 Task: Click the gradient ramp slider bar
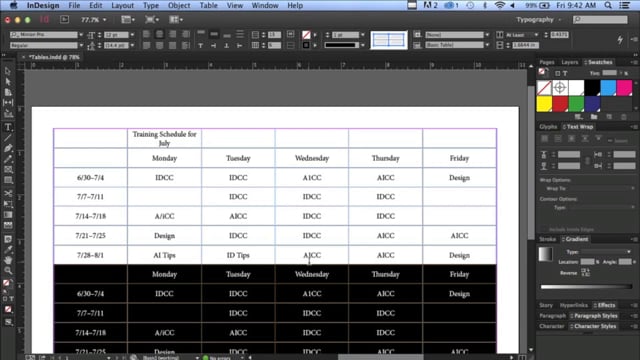pos(586,287)
